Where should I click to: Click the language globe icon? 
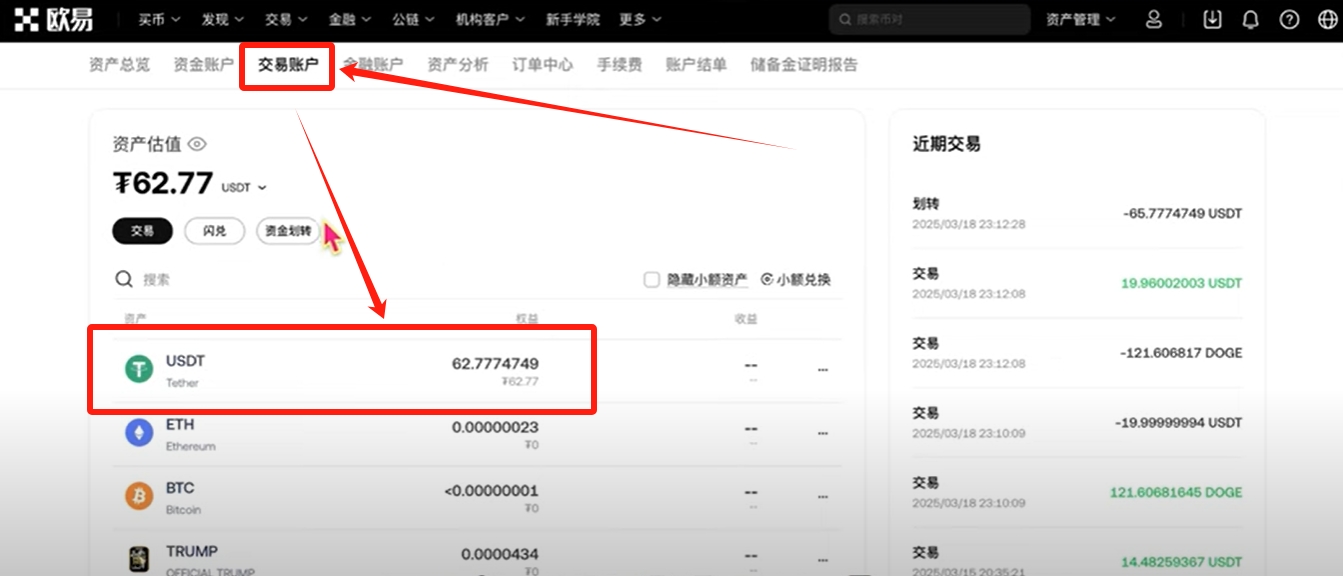tap(1326, 19)
